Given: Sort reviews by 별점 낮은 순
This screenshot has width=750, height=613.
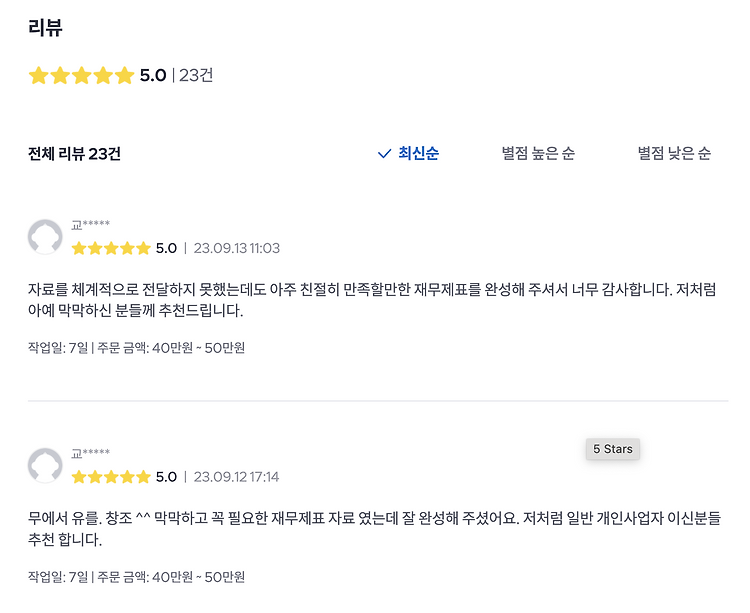Looking at the screenshot, I should [x=674, y=154].
